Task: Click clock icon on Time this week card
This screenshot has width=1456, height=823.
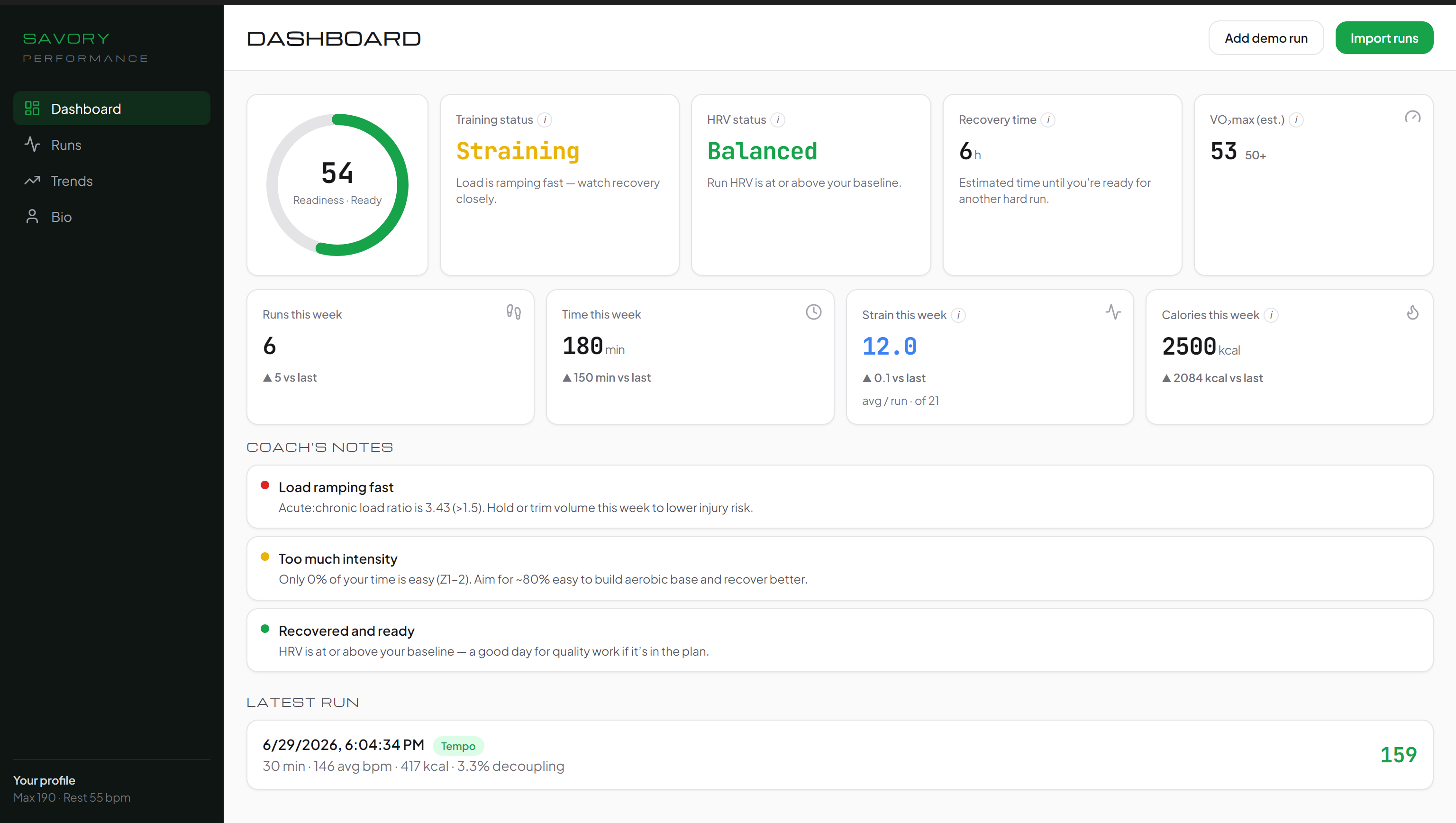Action: coord(813,312)
